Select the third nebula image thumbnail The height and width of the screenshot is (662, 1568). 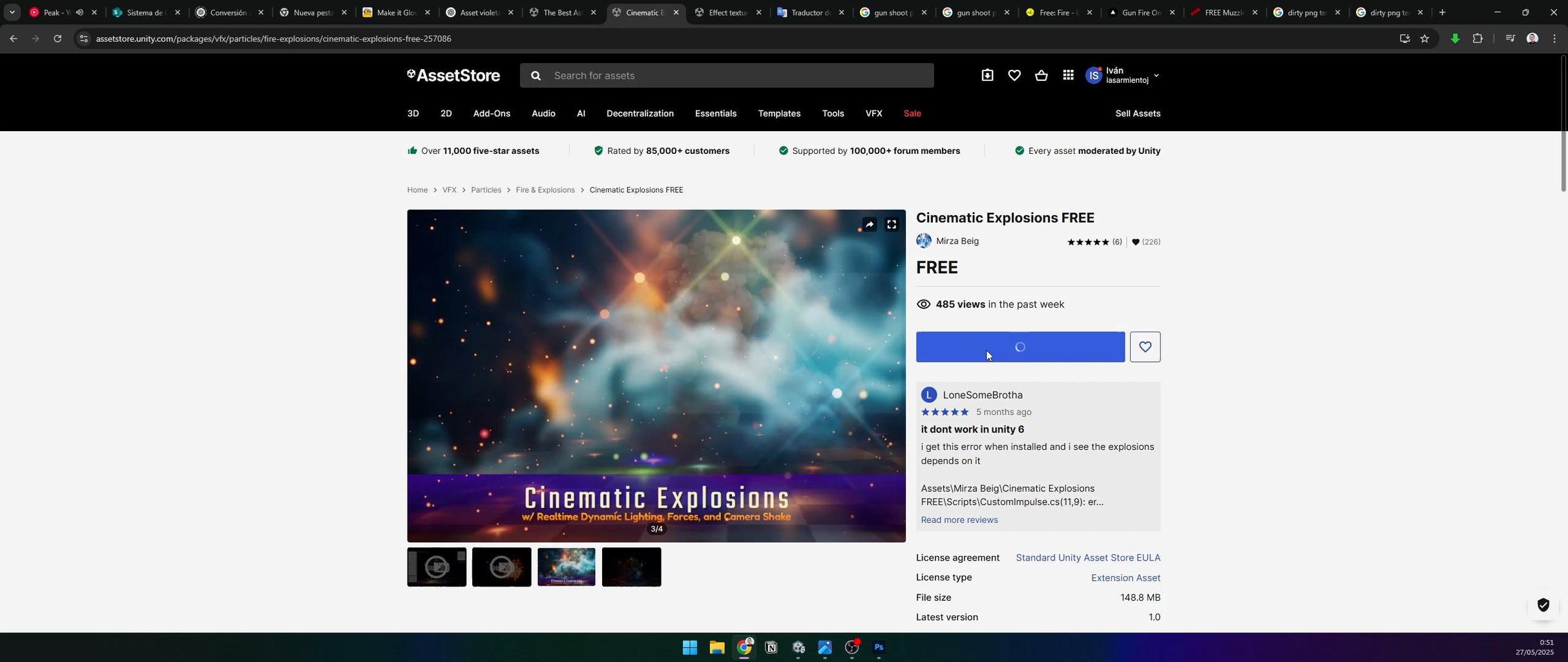click(x=567, y=567)
